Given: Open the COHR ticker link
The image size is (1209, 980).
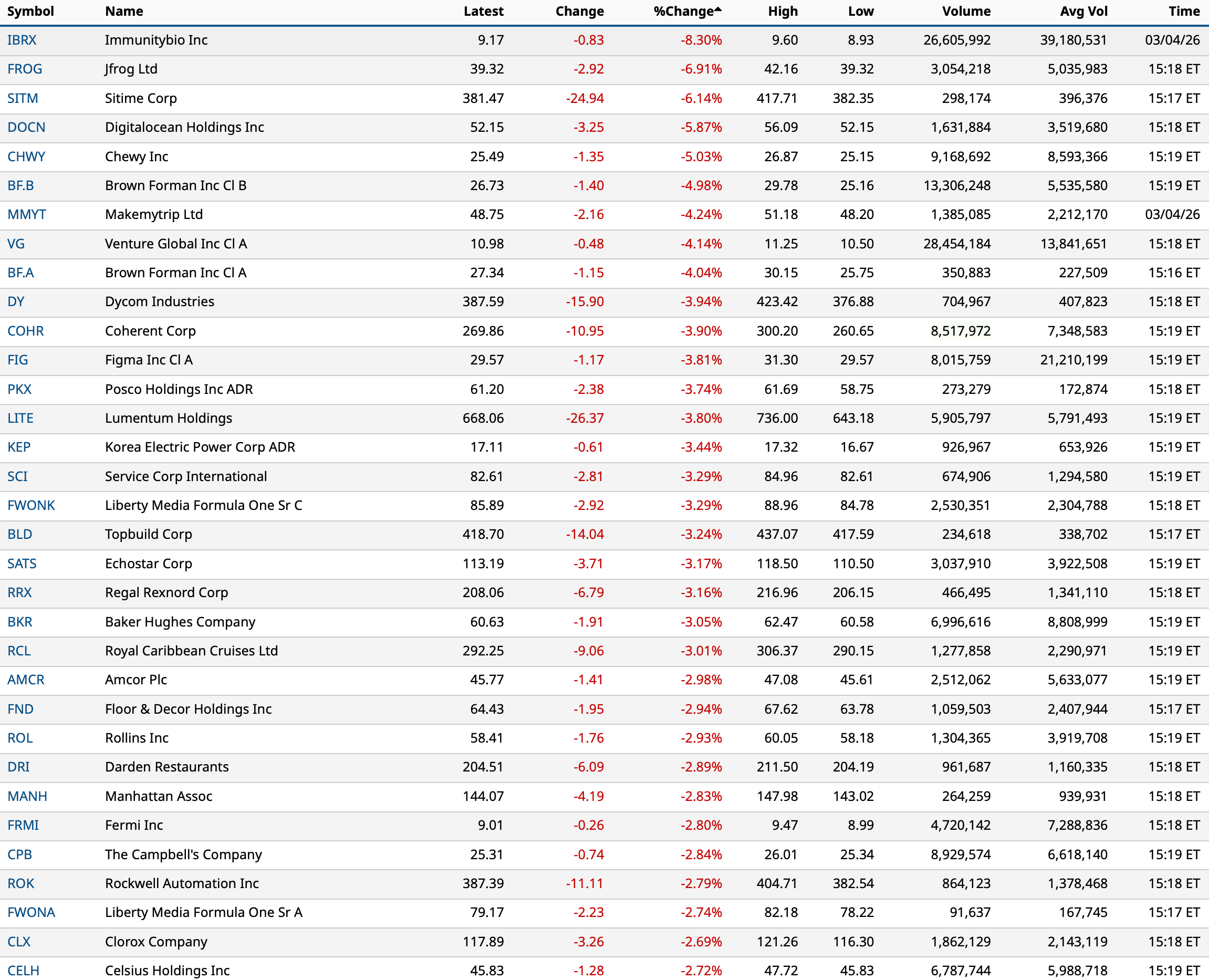Looking at the screenshot, I should [25, 331].
